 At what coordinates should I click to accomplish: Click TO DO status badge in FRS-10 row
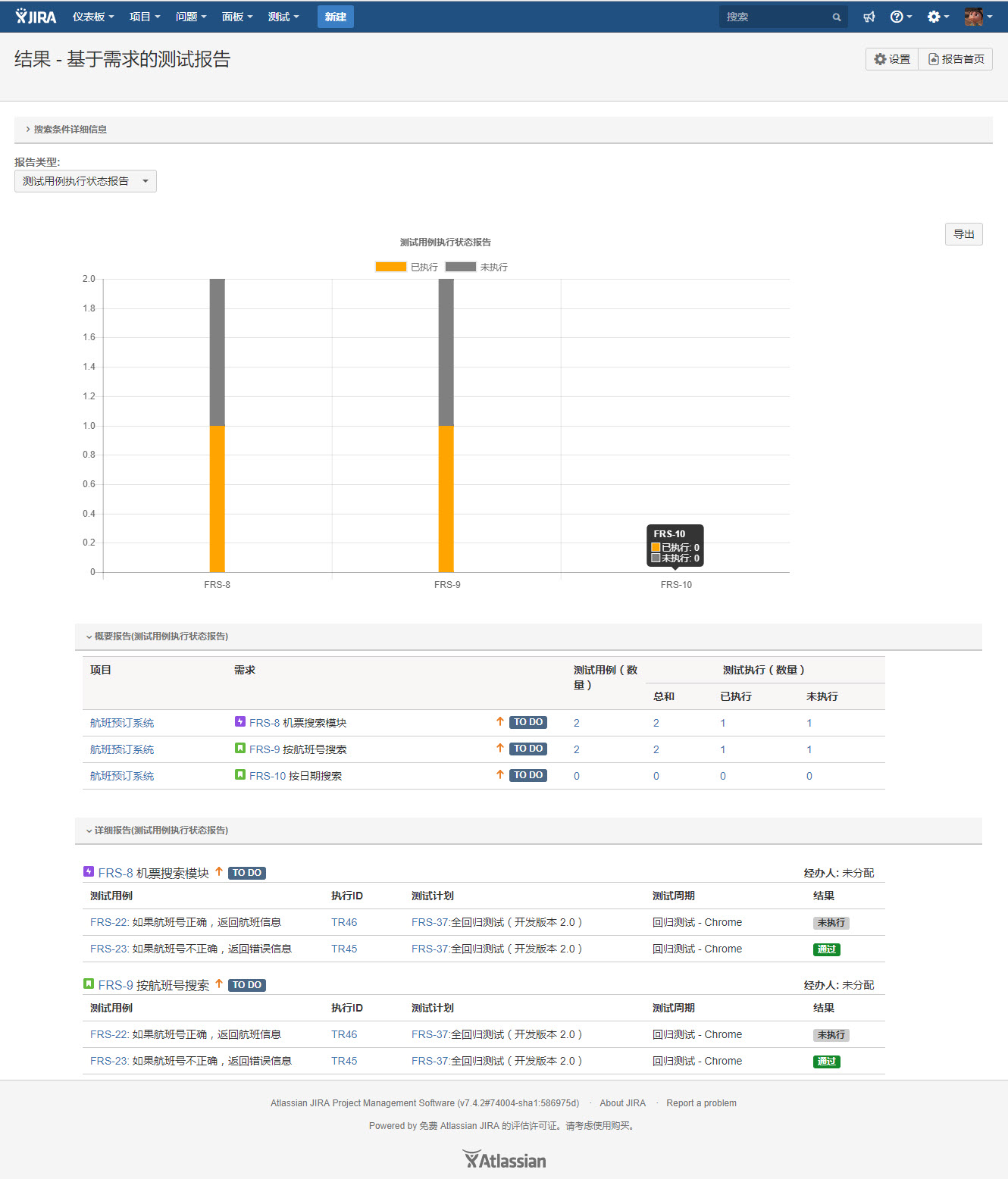point(528,775)
